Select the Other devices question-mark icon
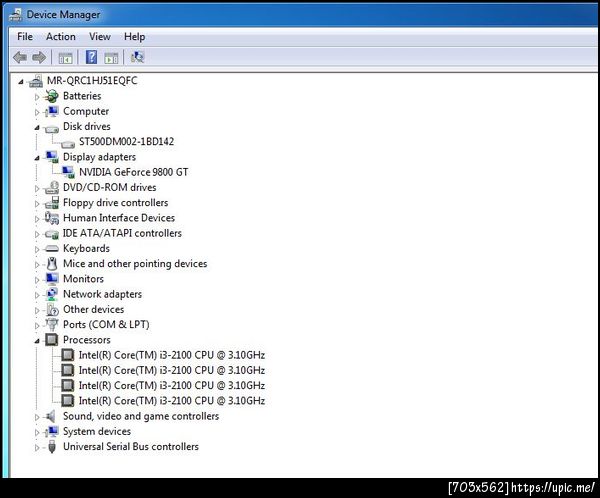Screen dimensions: 600x498 pos(52,310)
